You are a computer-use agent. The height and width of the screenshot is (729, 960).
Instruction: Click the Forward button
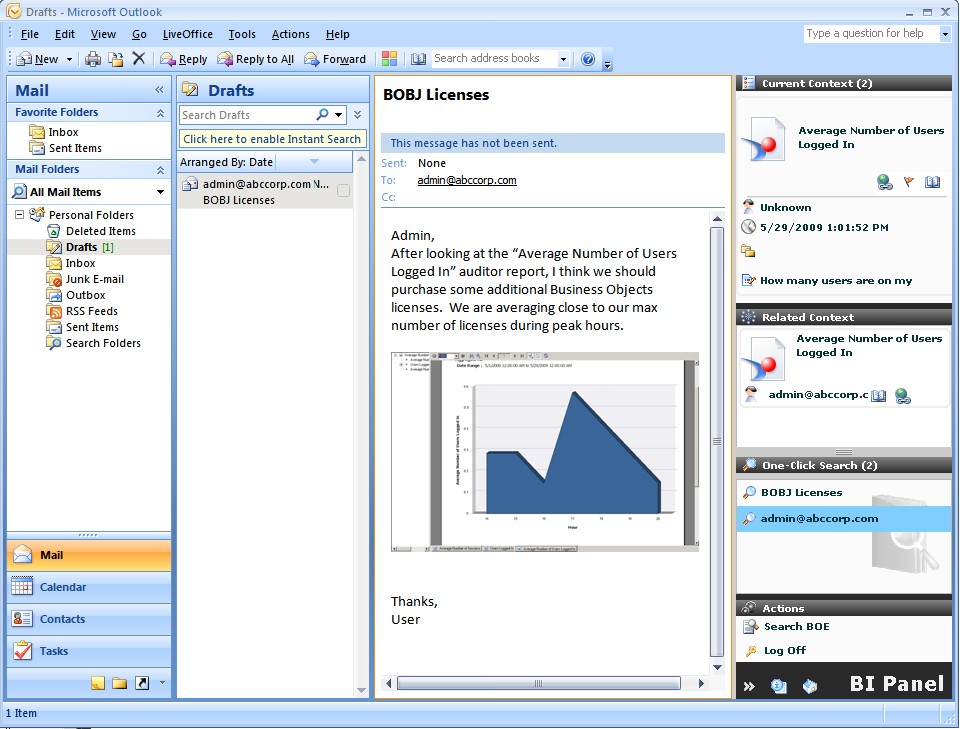point(335,59)
